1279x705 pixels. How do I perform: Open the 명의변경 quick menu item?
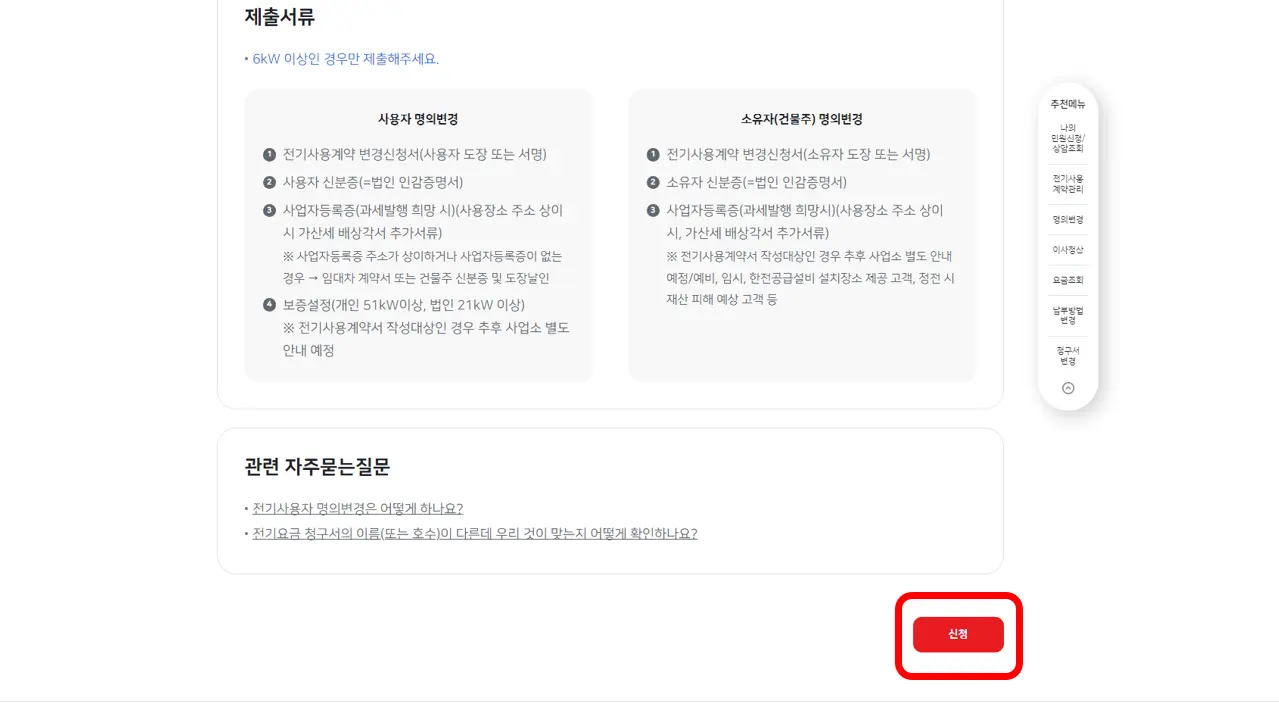(x=1067, y=218)
